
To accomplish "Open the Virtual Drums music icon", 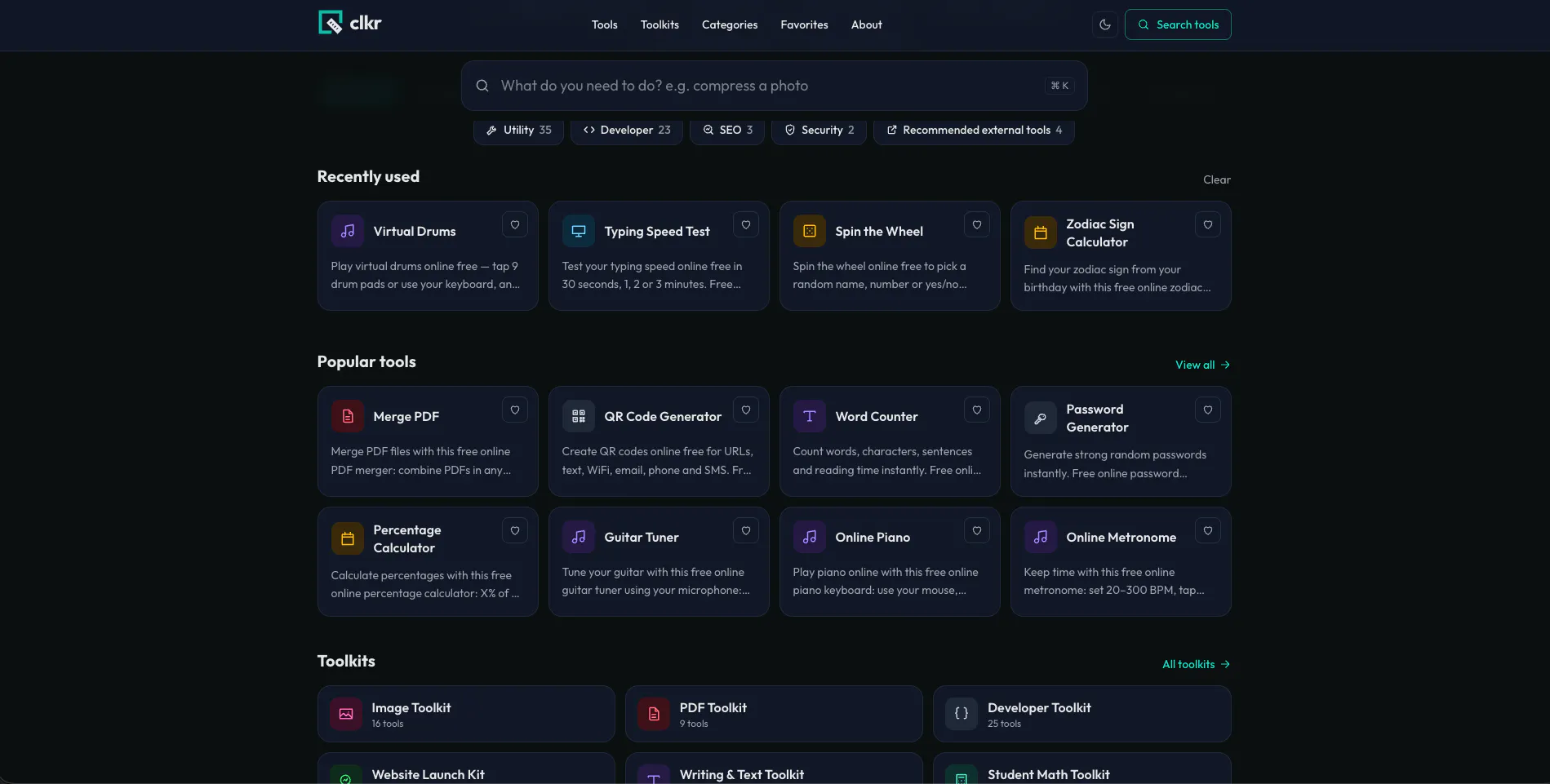I will [x=348, y=231].
